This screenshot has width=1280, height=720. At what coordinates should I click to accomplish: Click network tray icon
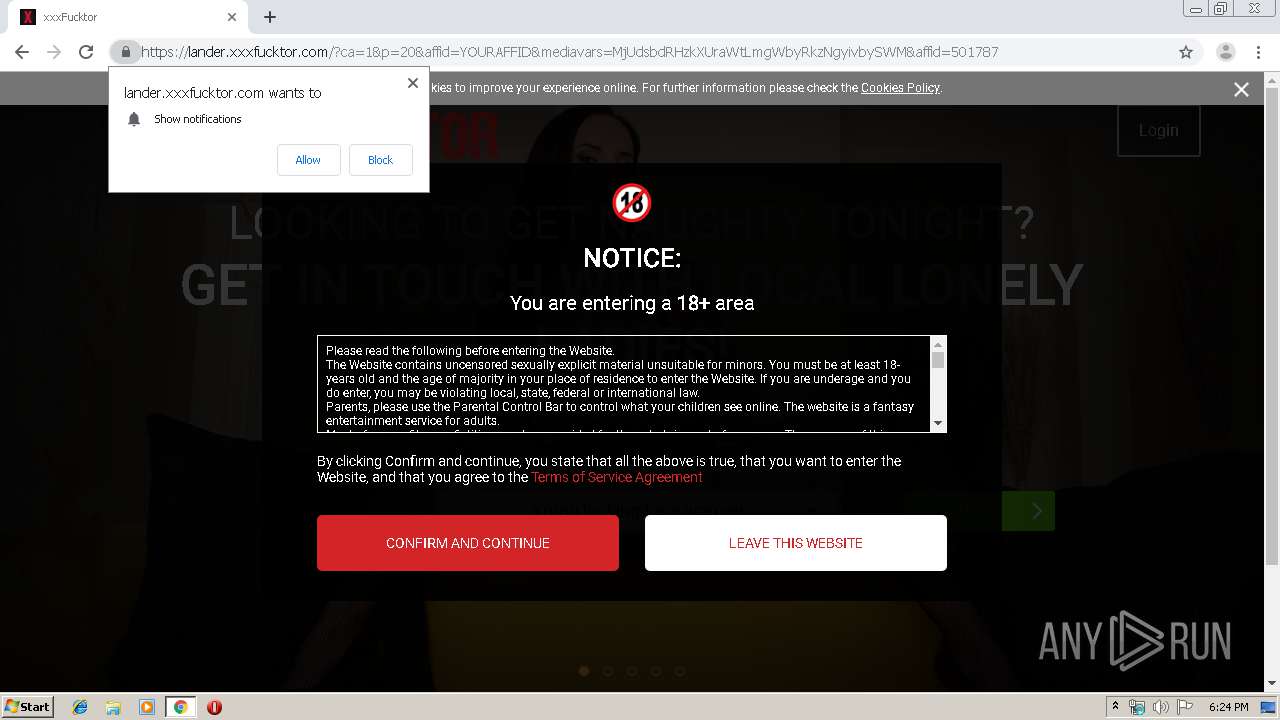(1137, 707)
